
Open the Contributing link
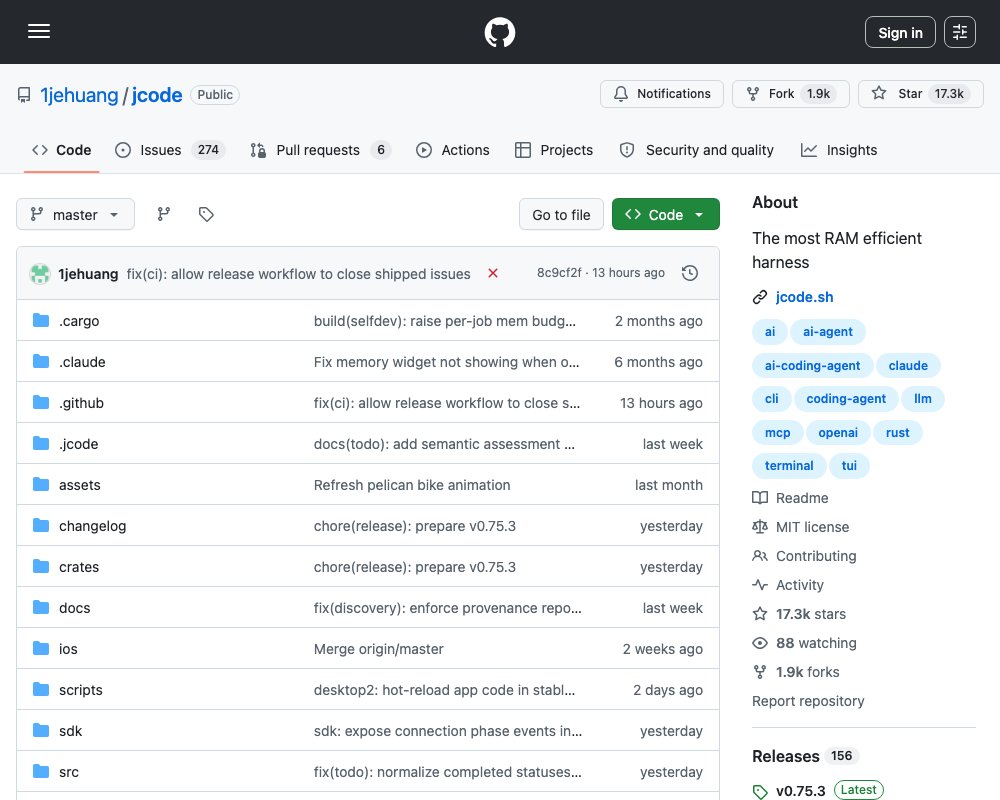click(x=804, y=556)
